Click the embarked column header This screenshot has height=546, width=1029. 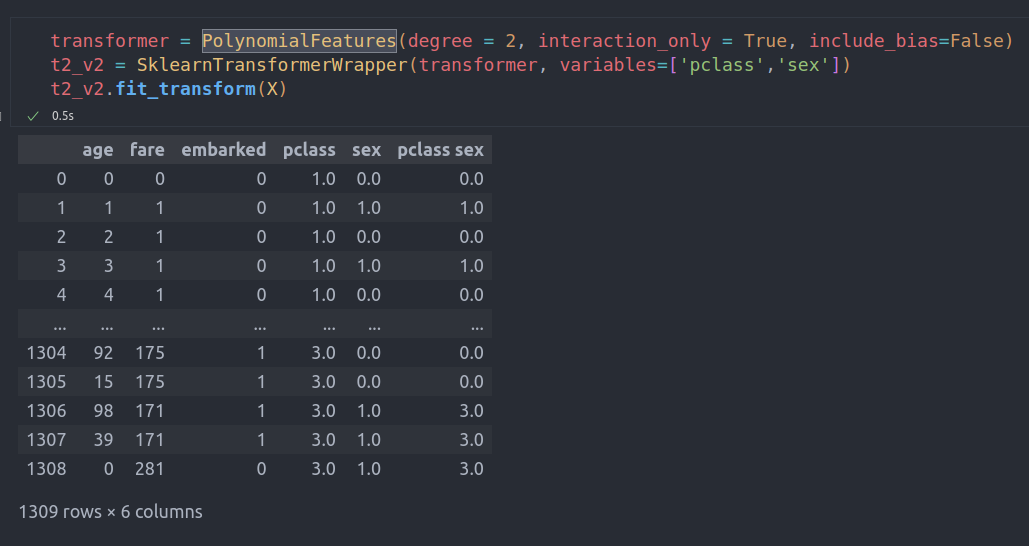pos(224,150)
